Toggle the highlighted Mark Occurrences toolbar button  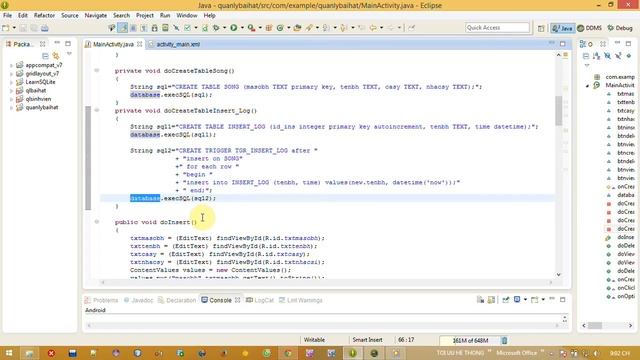[x=122, y=28]
